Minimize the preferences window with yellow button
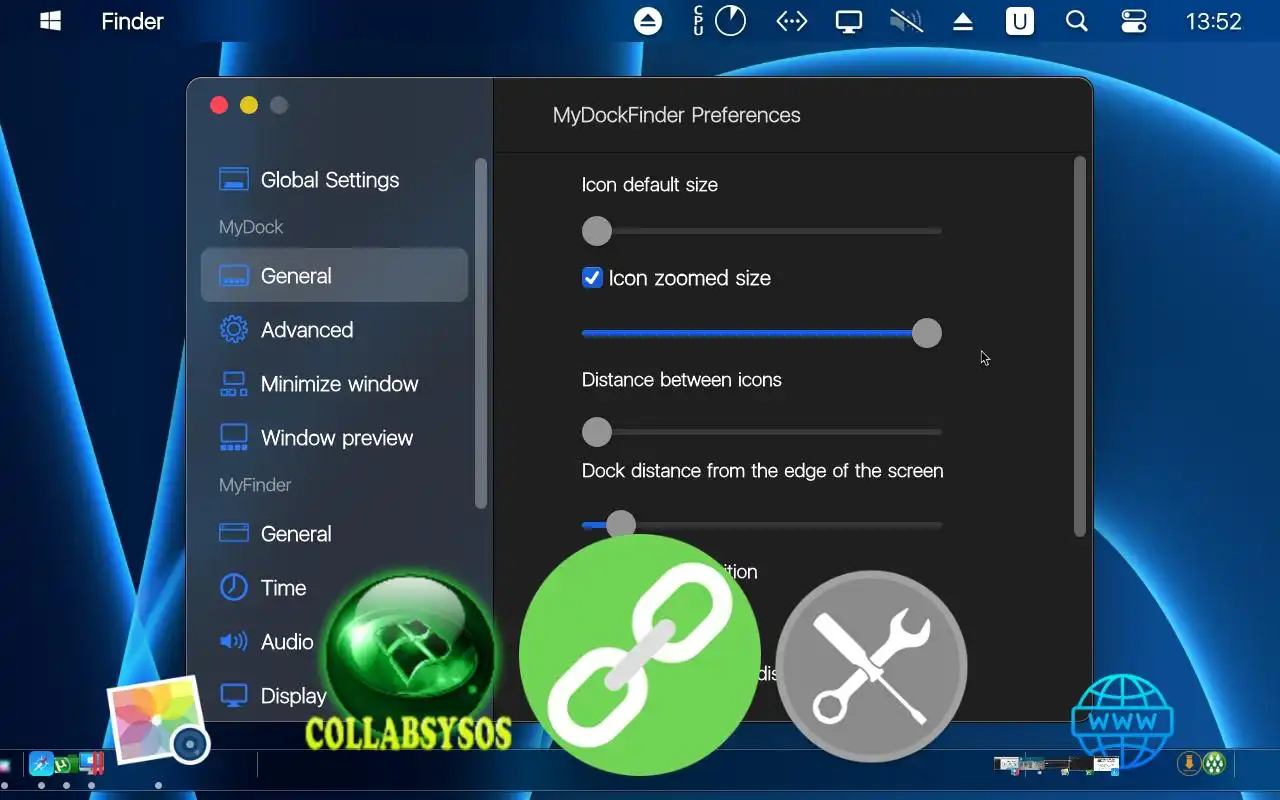 tap(249, 105)
